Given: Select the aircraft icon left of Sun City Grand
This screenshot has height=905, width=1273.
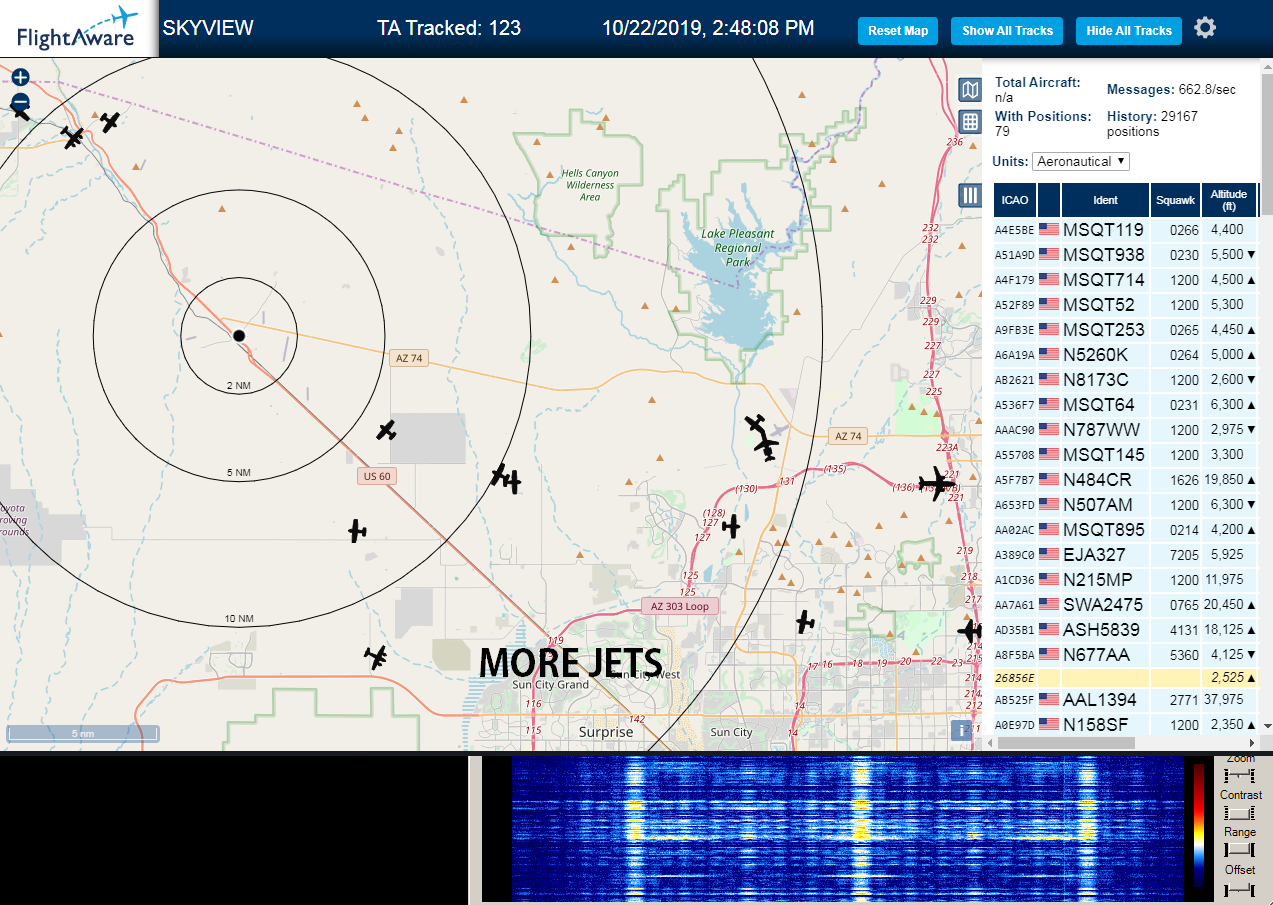Looking at the screenshot, I should (376, 657).
